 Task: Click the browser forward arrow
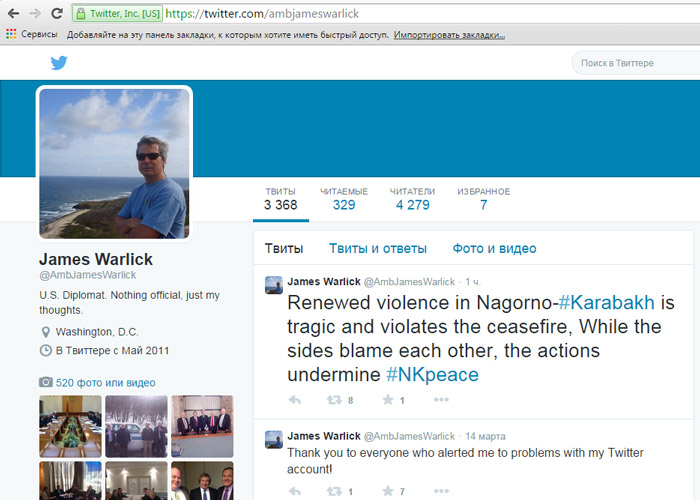pos(35,13)
